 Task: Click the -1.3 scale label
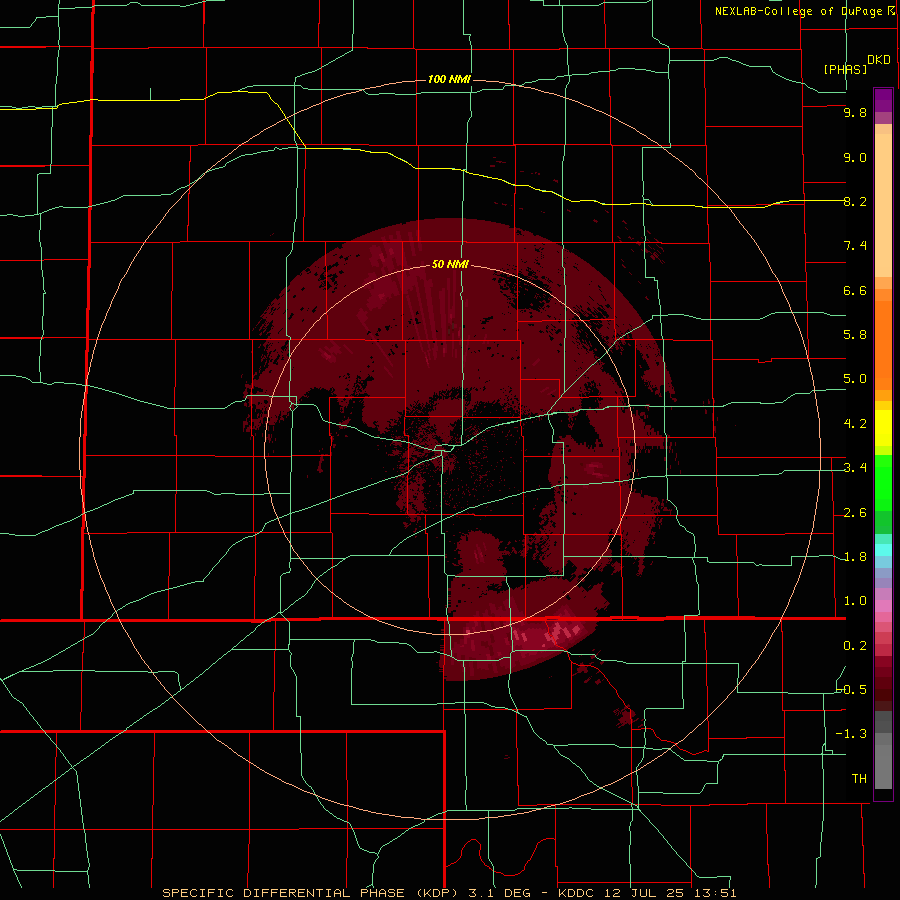click(x=851, y=734)
